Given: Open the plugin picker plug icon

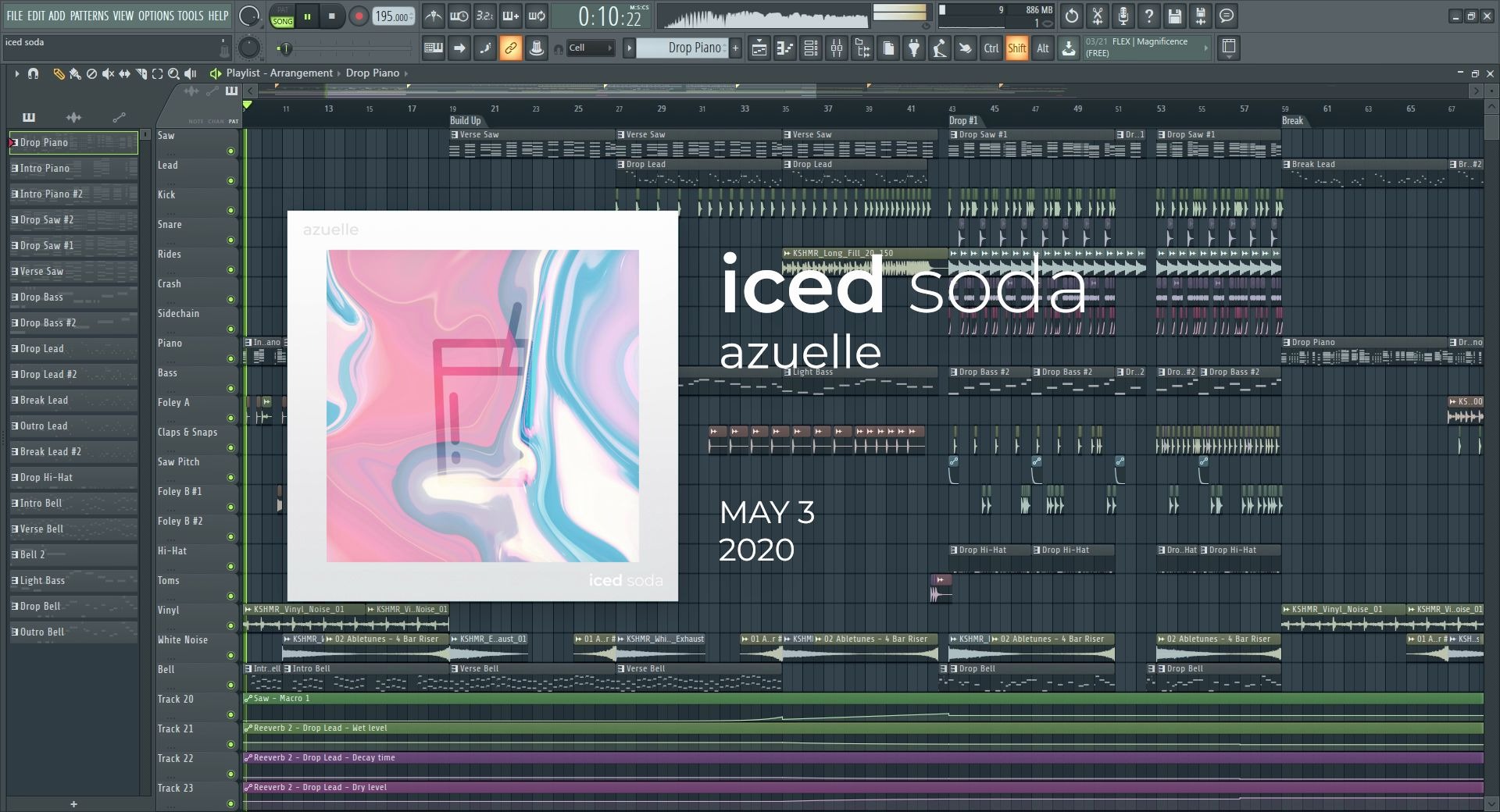Looking at the screenshot, I should (x=914, y=48).
